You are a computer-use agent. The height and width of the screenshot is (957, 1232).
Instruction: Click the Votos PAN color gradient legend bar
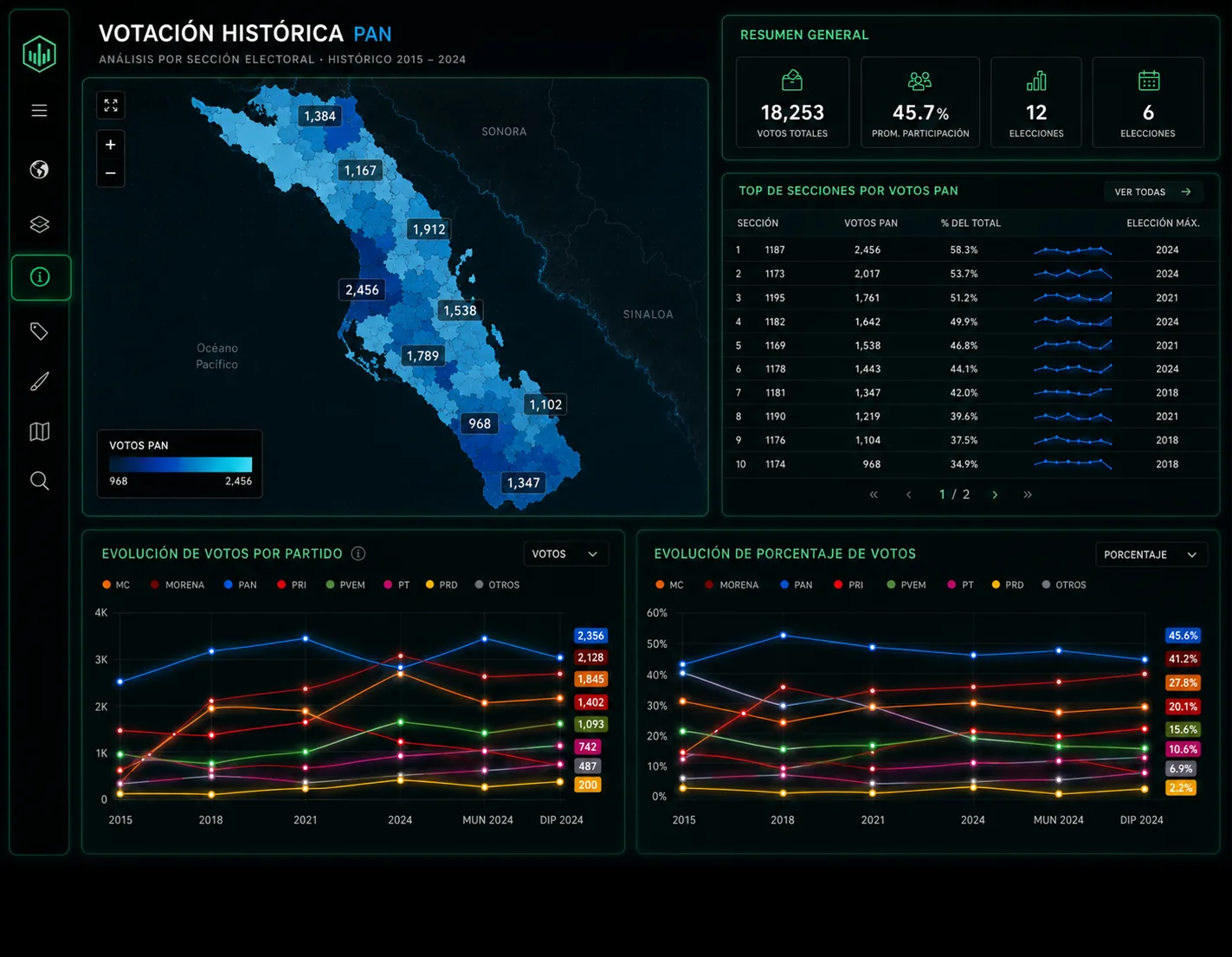tap(180, 464)
